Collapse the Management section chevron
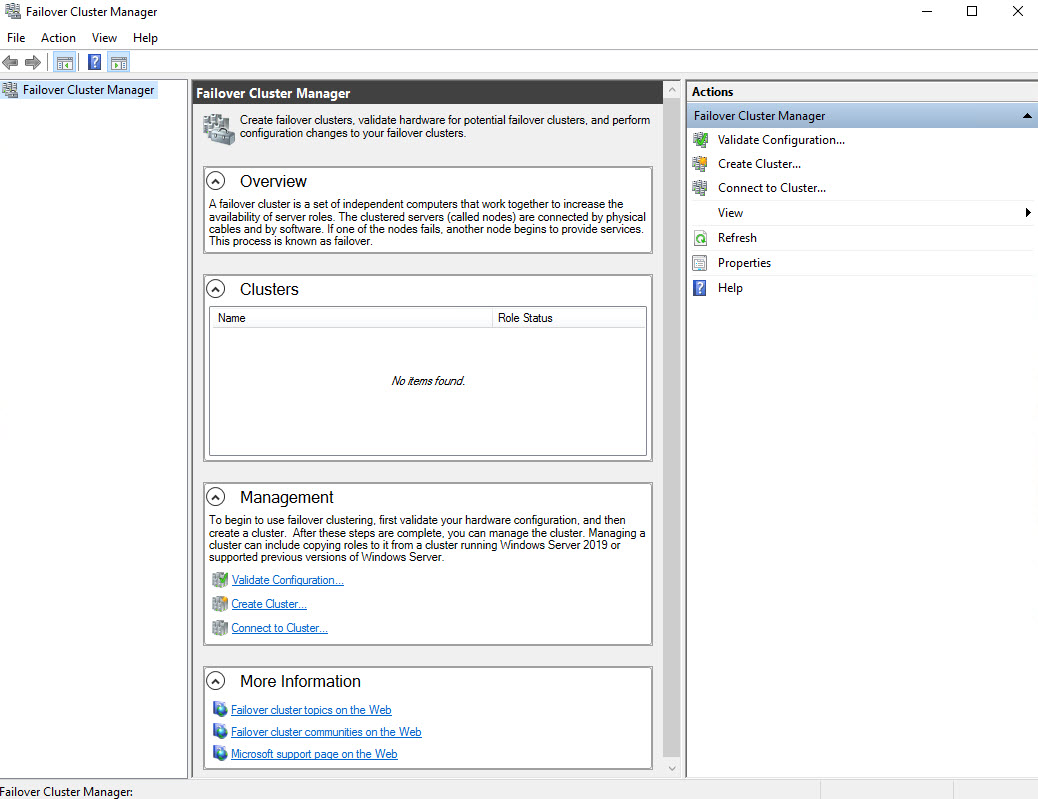 [x=216, y=497]
